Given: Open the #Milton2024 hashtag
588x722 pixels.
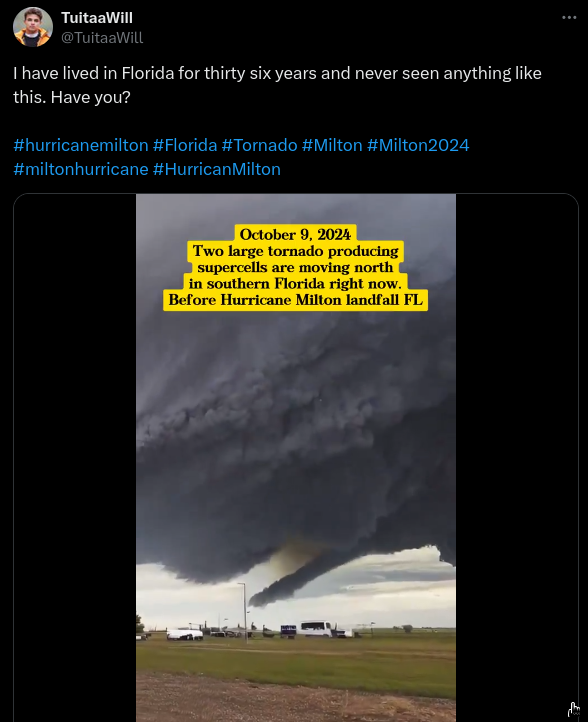Looking at the screenshot, I should pos(418,145).
